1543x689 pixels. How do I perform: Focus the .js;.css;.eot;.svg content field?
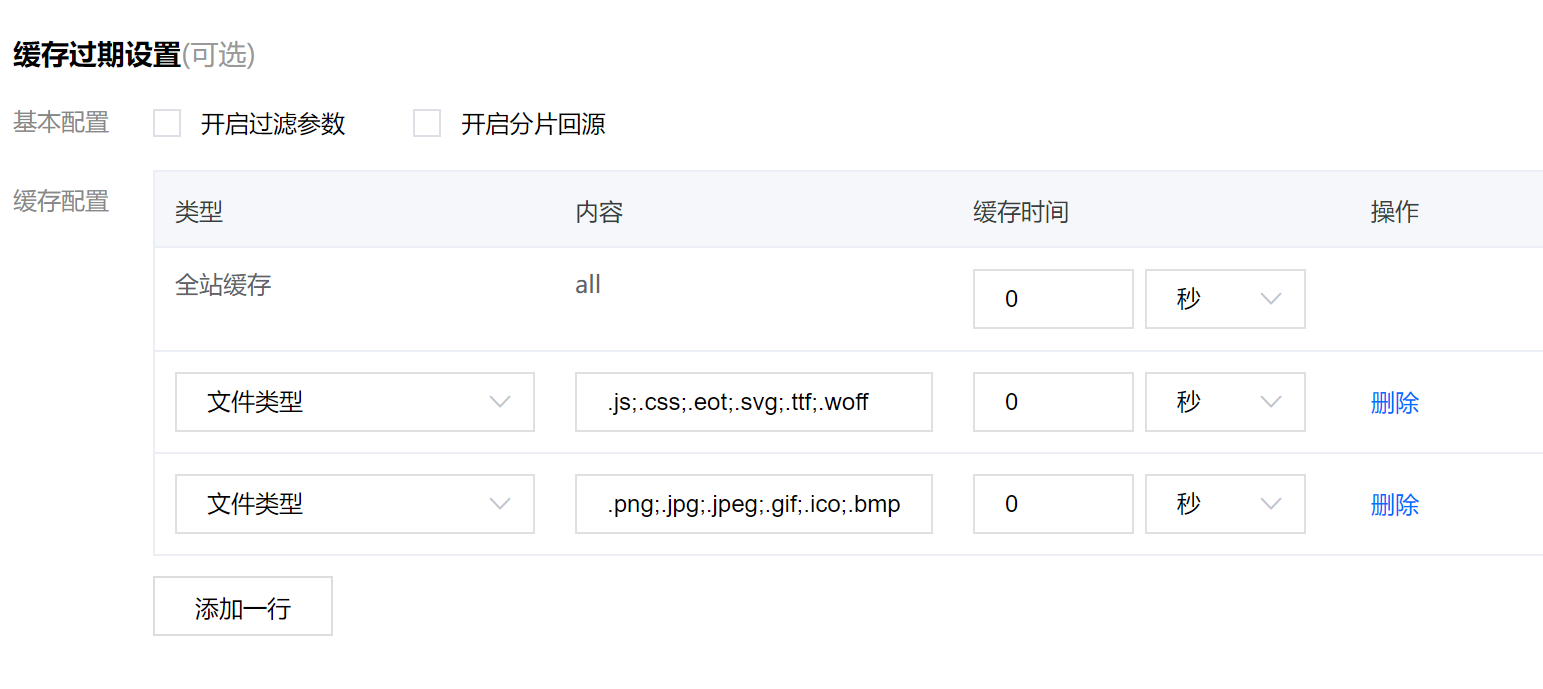coord(754,402)
